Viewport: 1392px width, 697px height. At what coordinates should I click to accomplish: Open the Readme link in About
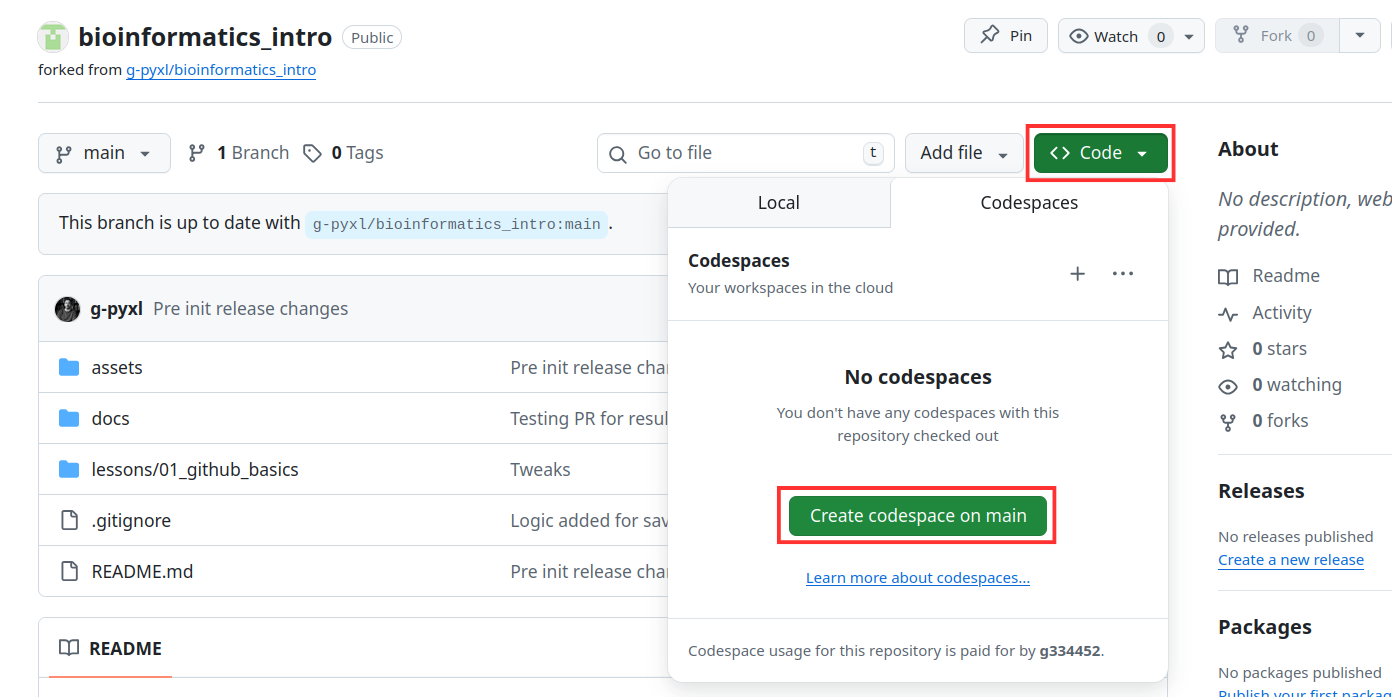click(x=1269, y=276)
